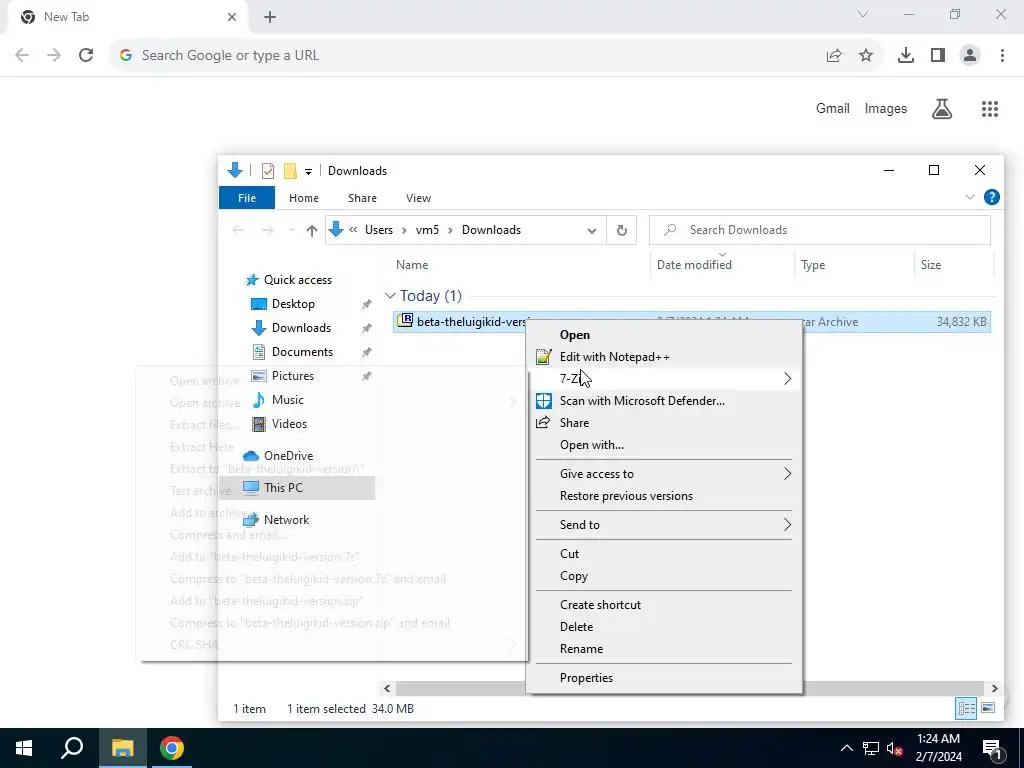1024x768 pixels.
Task: Sort by Type column header
Action: click(x=813, y=264)
